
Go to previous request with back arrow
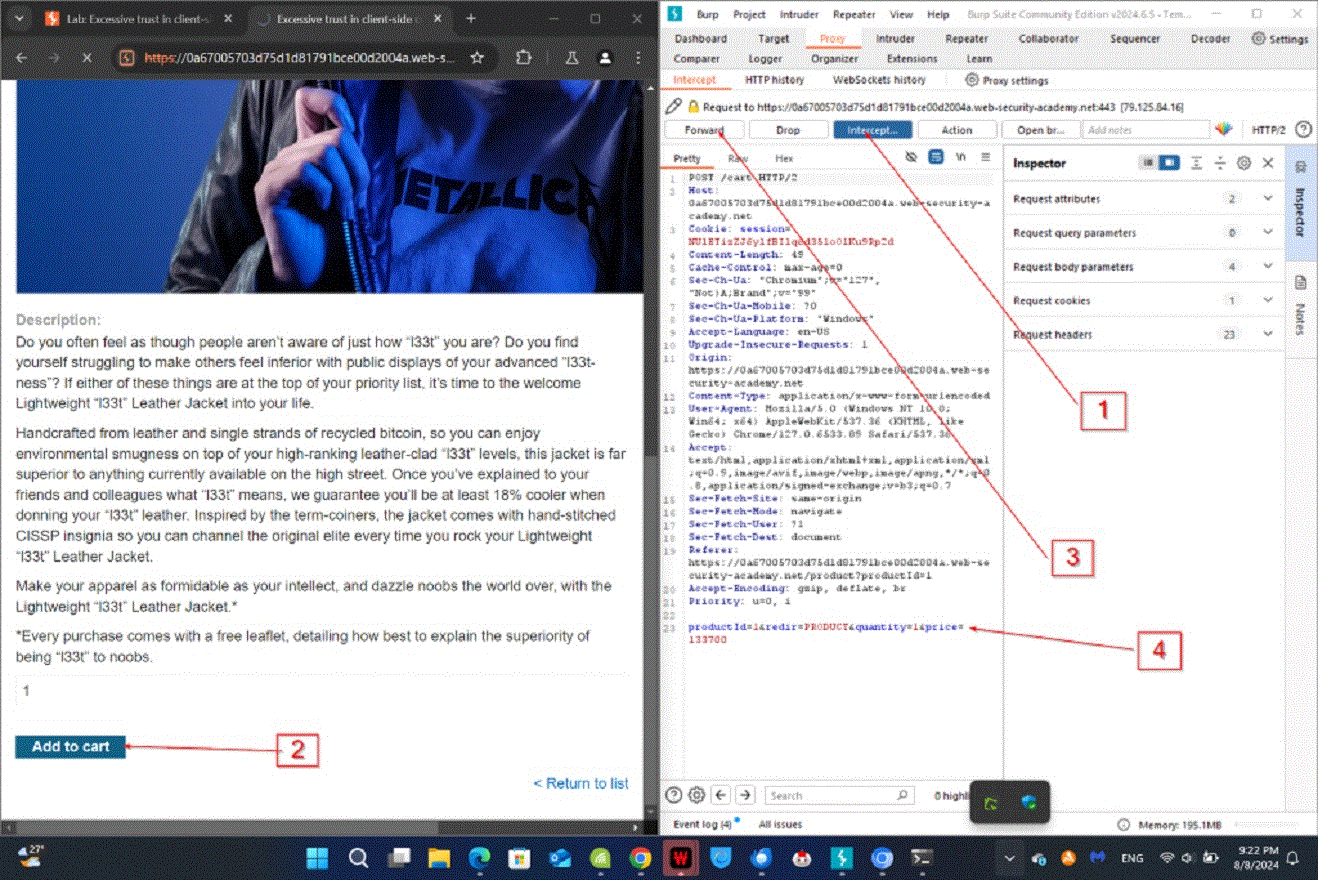coord(721,795)
